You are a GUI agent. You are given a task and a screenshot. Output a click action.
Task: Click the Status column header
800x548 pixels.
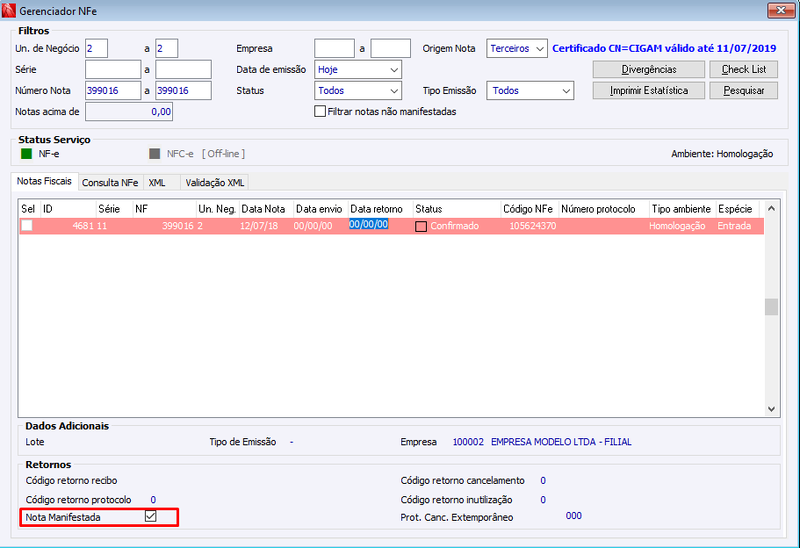(x=457, y=209)
